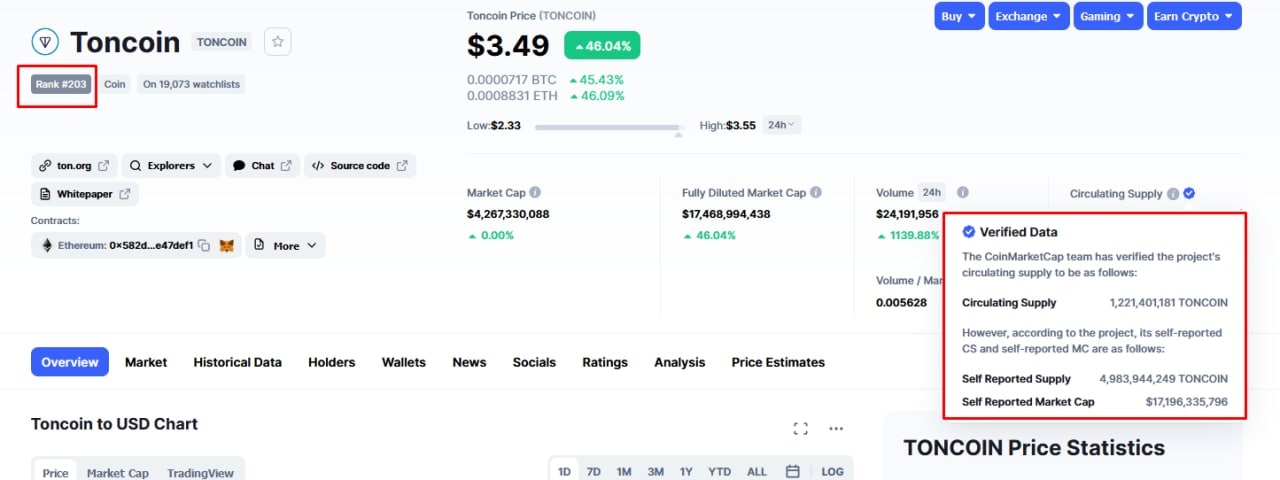This screenshot has height=480, width=1280.
Task: Toggle LOG scale on the chart
Action: pyautogui.click(x=832, y=472)
